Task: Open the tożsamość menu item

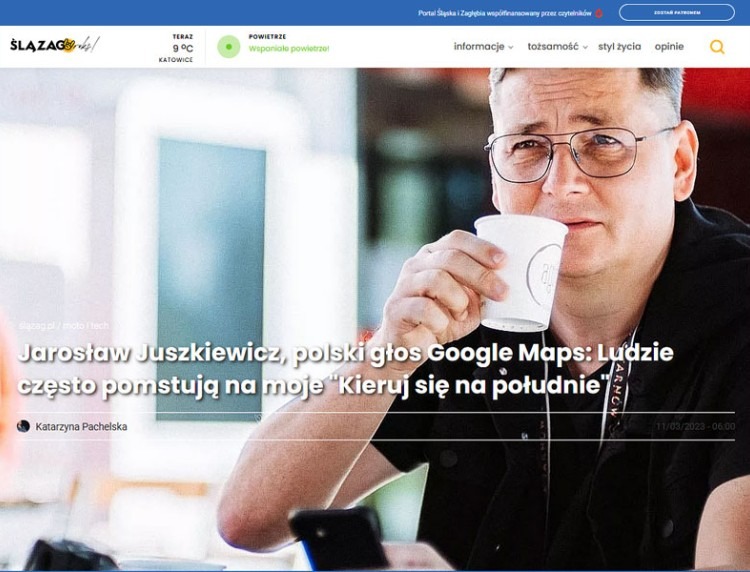Action: coord(553,46)
